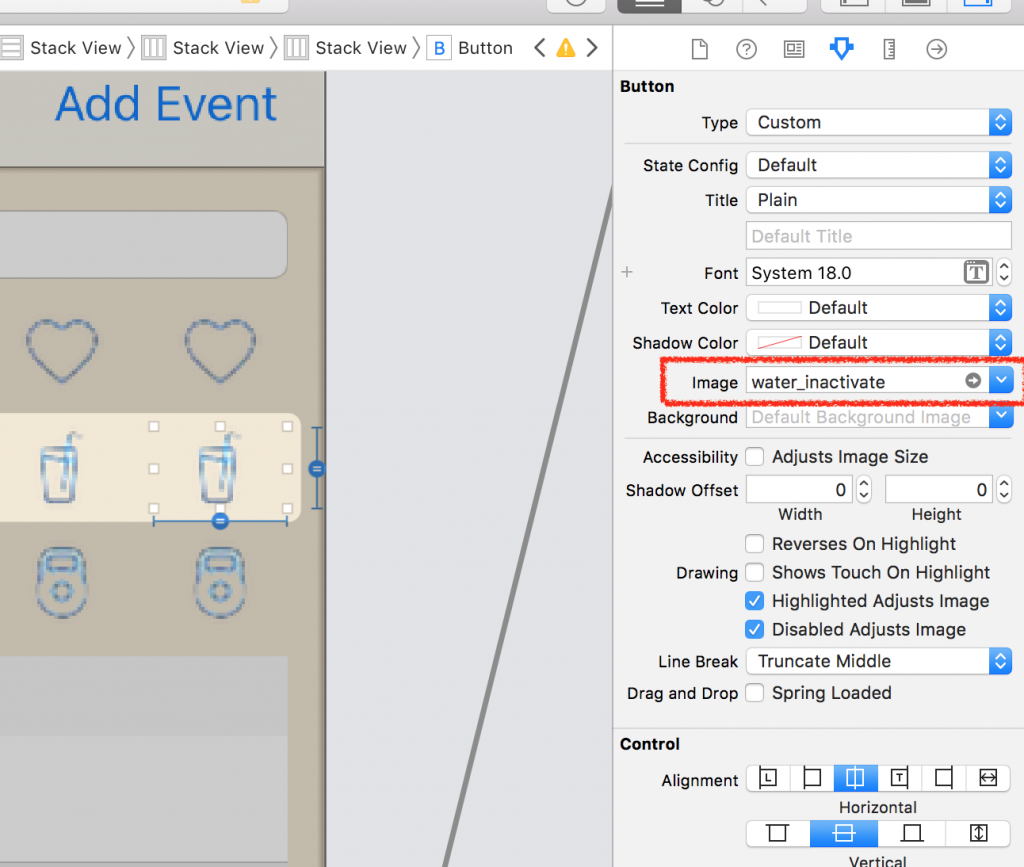Select fill vertical alignment icon
This screenshot has width=1024, height=867.
point(978,834)
